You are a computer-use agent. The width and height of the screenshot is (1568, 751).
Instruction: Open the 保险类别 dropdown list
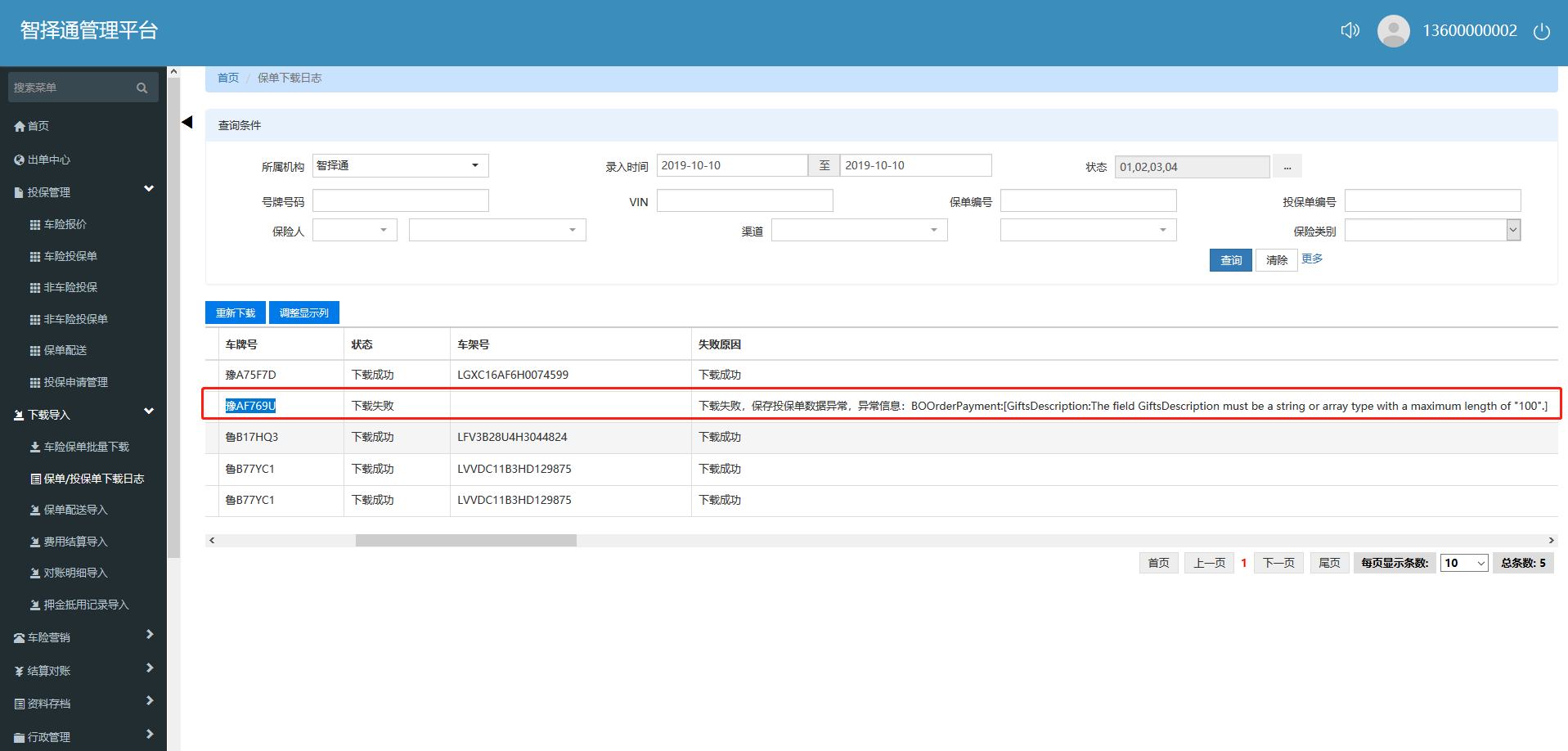(x=1432, y=231)
